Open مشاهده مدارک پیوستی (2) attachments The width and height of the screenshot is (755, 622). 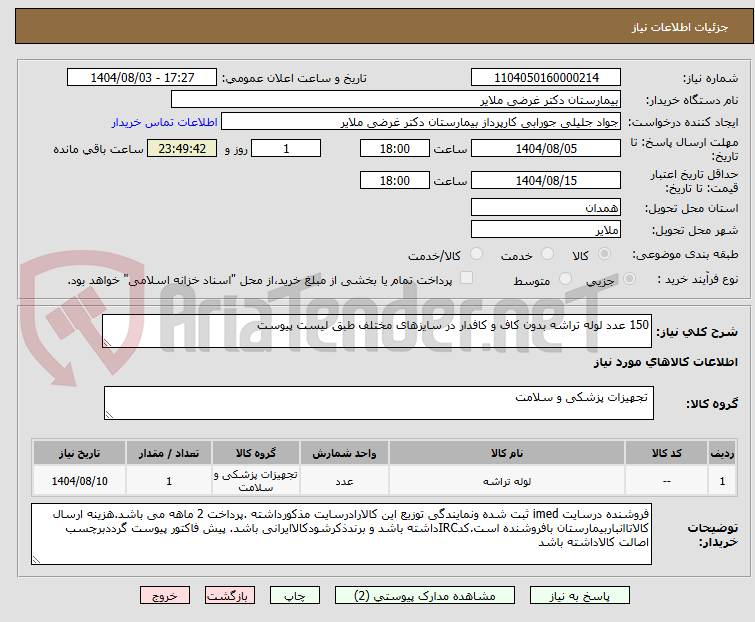click(x=411, y=595)
